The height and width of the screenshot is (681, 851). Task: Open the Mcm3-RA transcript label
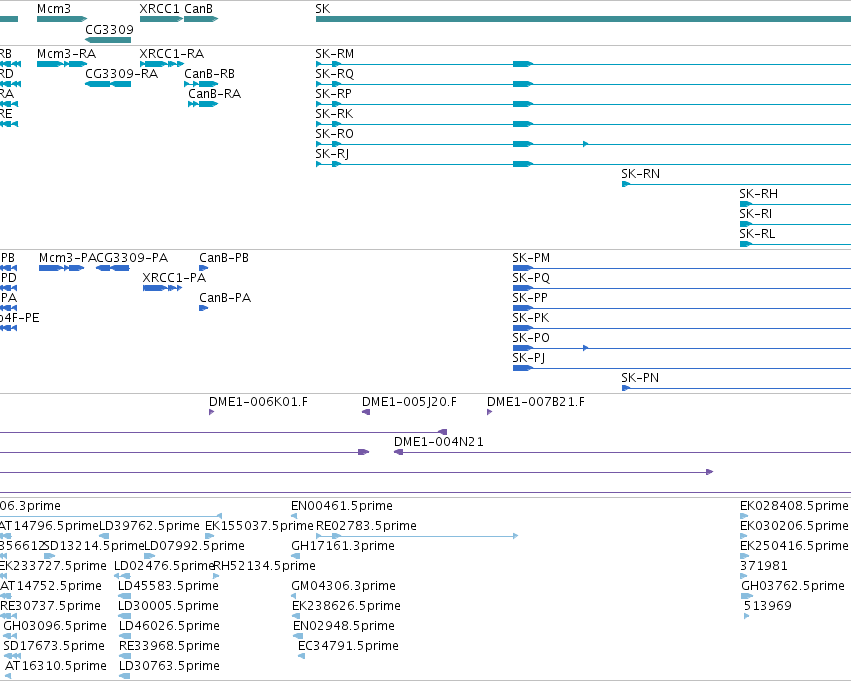tap(66, 54)
